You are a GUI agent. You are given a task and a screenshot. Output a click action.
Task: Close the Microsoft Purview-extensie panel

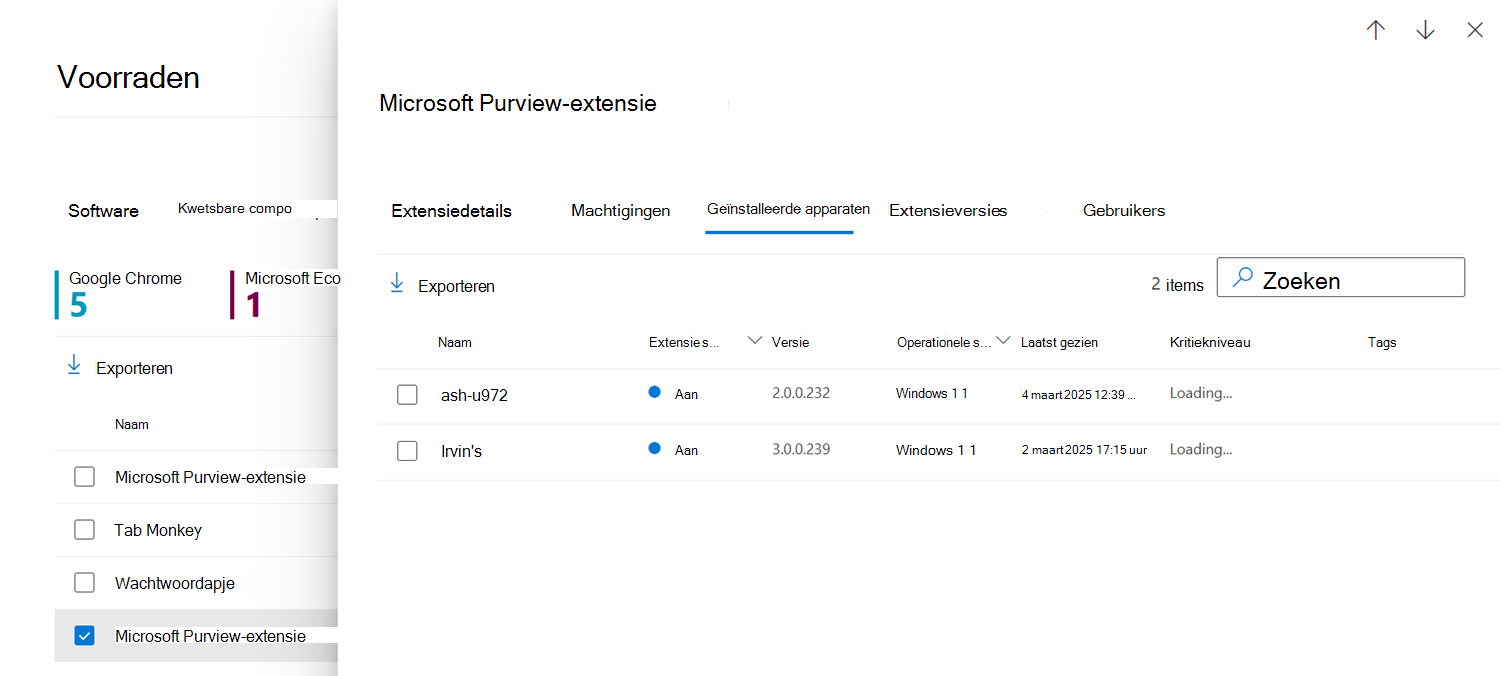coord(1475,30)
